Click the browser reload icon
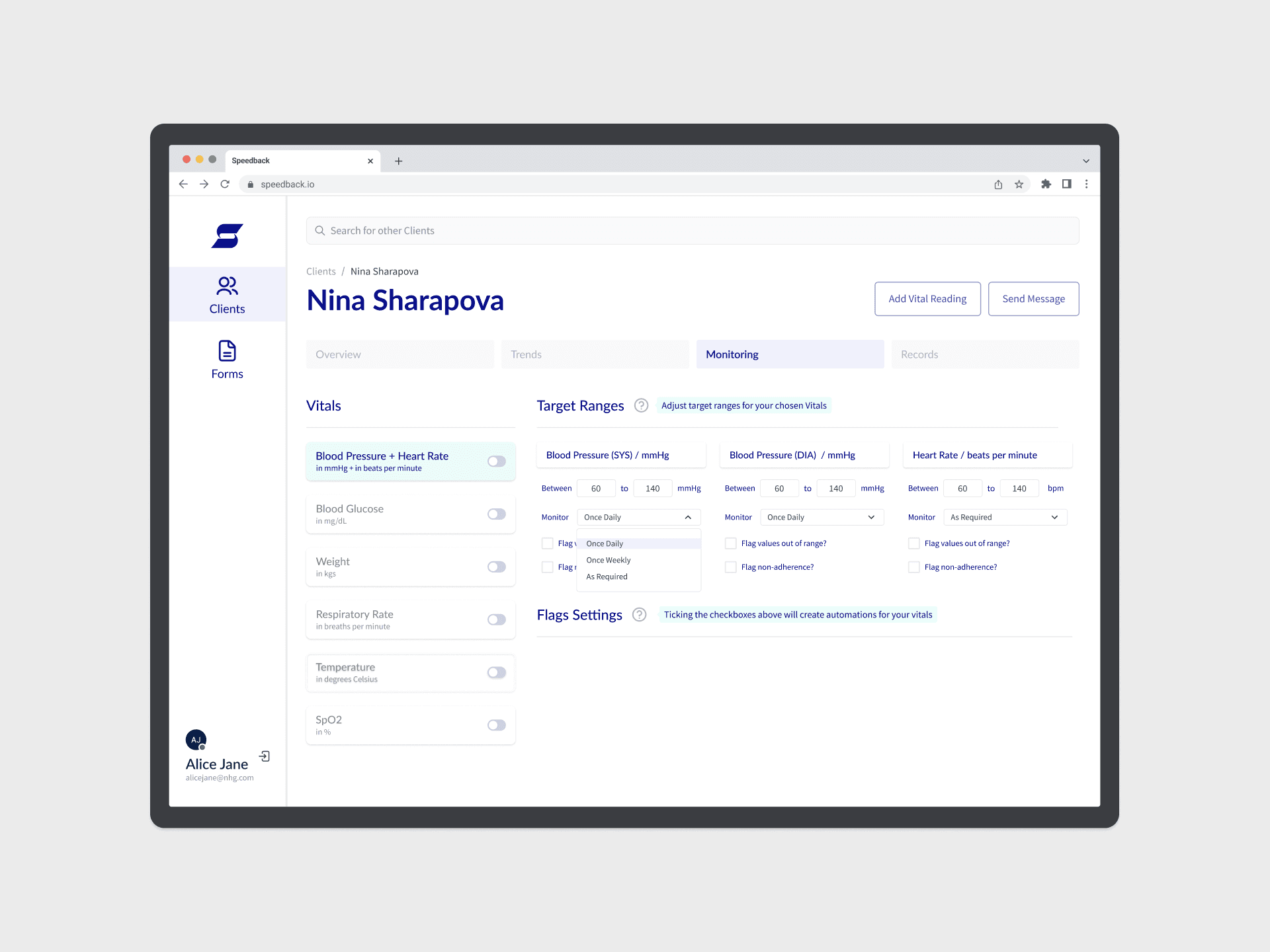The width and height of the screenshot is (1270, 952). pyautogui.click(x=225, y=184)
